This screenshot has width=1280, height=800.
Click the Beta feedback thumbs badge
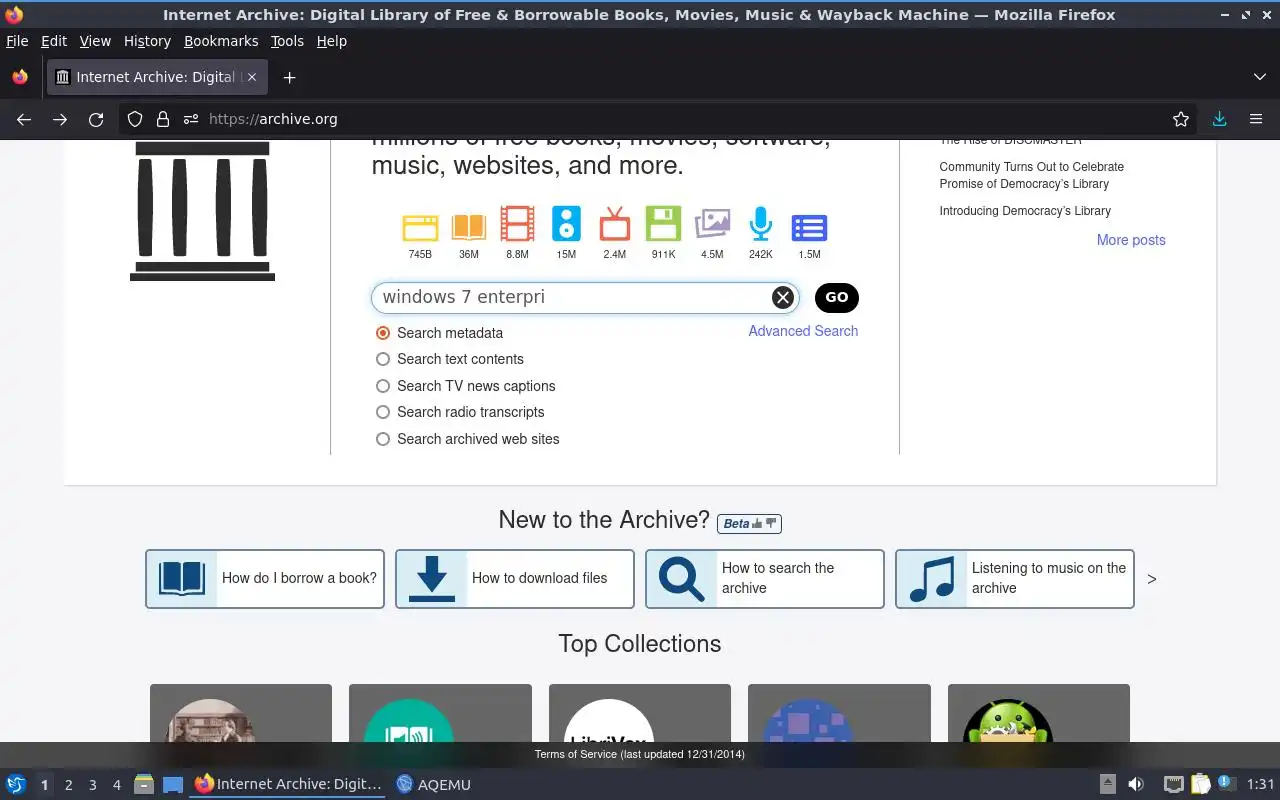749,523
